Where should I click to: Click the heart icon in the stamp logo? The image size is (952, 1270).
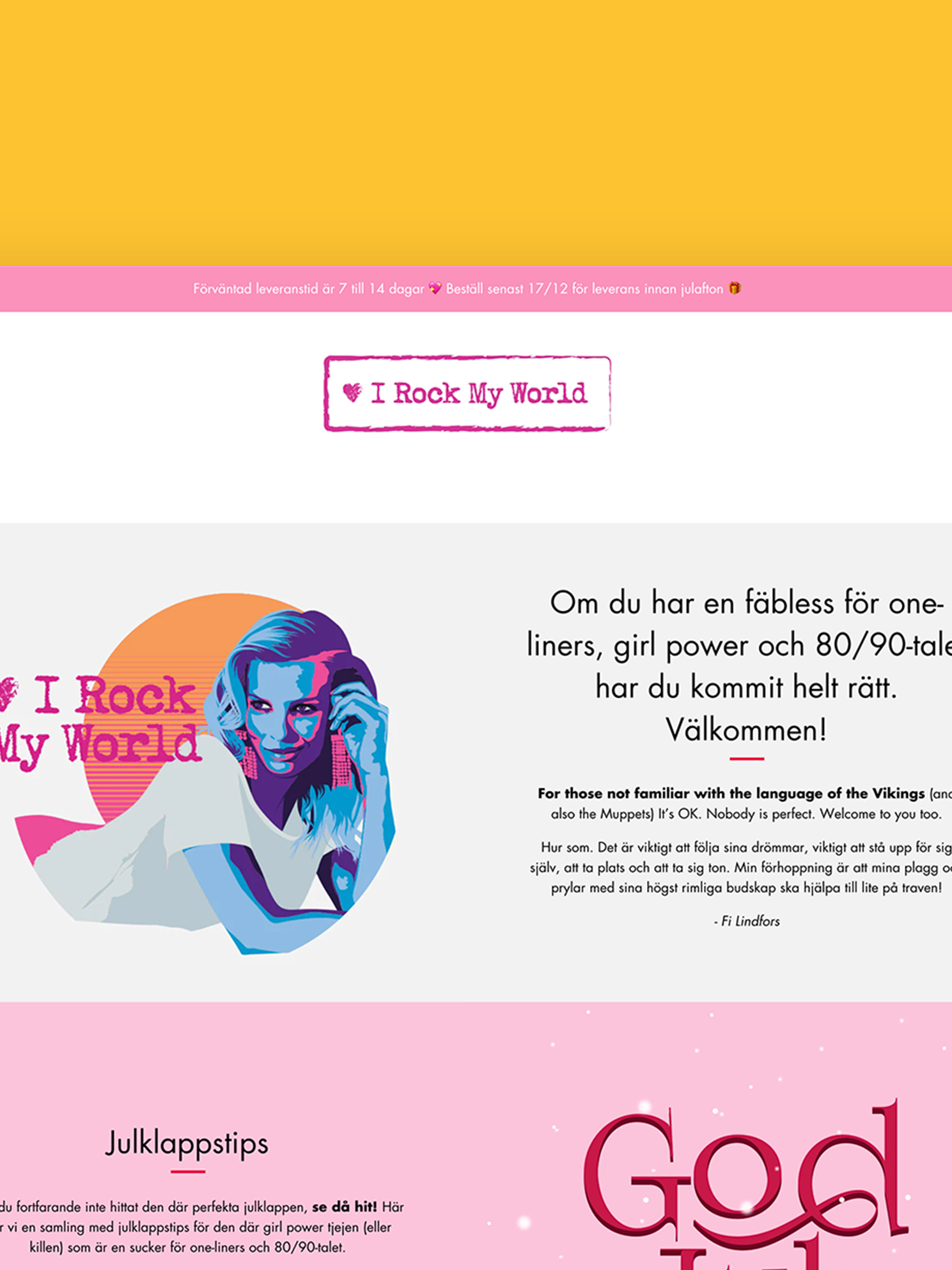(x=352, y=392)
